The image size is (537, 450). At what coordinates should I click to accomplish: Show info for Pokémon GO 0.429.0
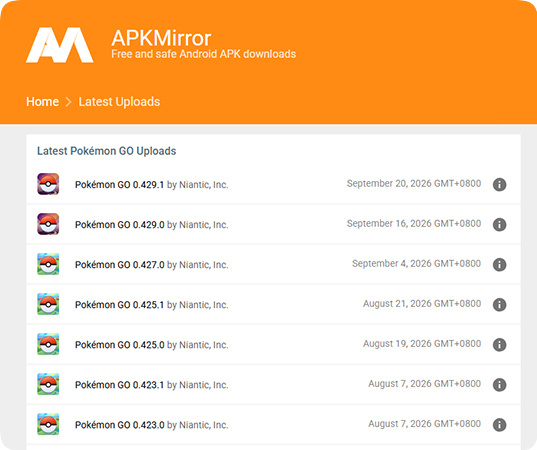499,225
